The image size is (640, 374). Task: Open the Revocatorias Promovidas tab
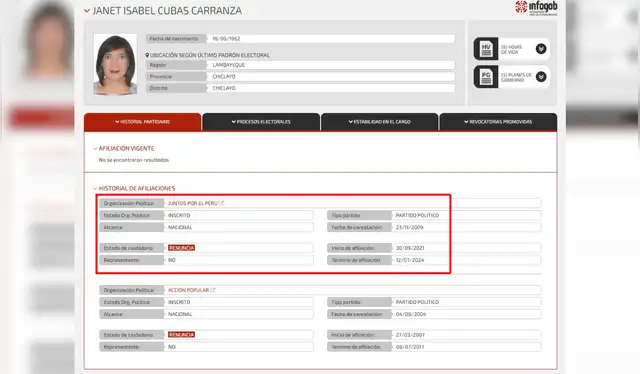[x=498, y=122]
